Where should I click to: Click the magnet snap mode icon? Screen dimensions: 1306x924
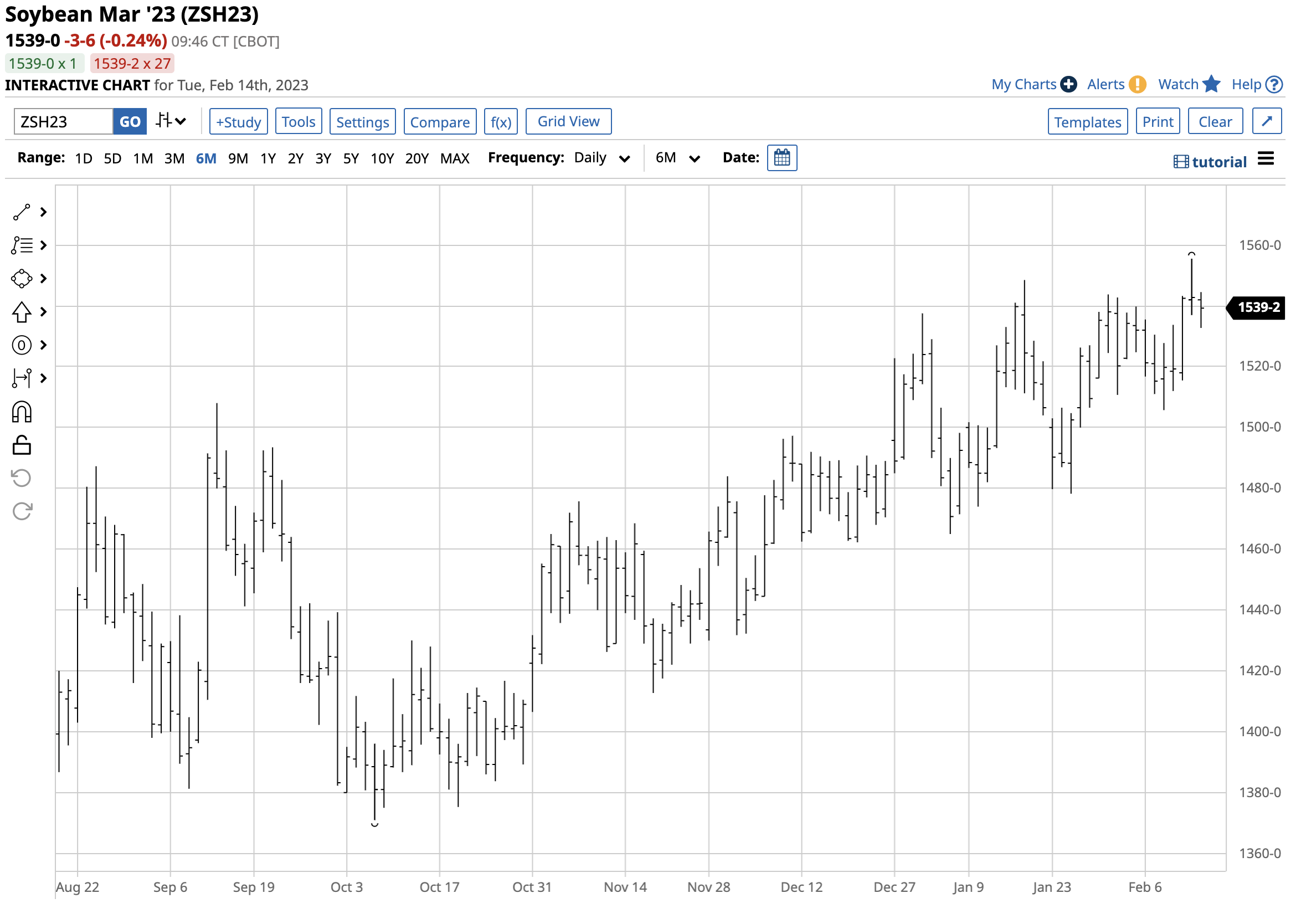pos(22,412)
